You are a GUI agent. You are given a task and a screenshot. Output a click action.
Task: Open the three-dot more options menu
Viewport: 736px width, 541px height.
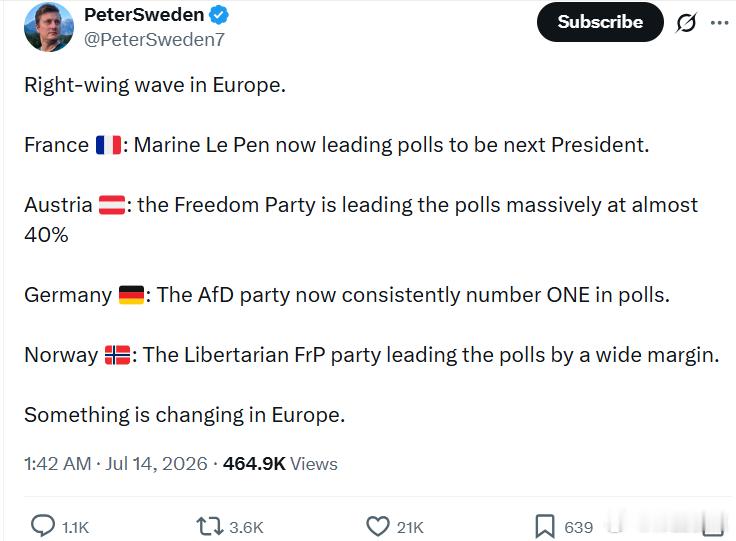pyautogui.click(x=720, y=22)
